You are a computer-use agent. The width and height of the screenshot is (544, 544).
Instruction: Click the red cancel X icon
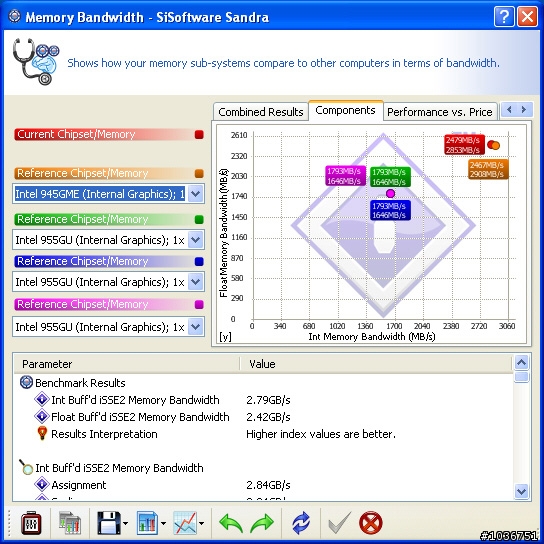(371, 523)
